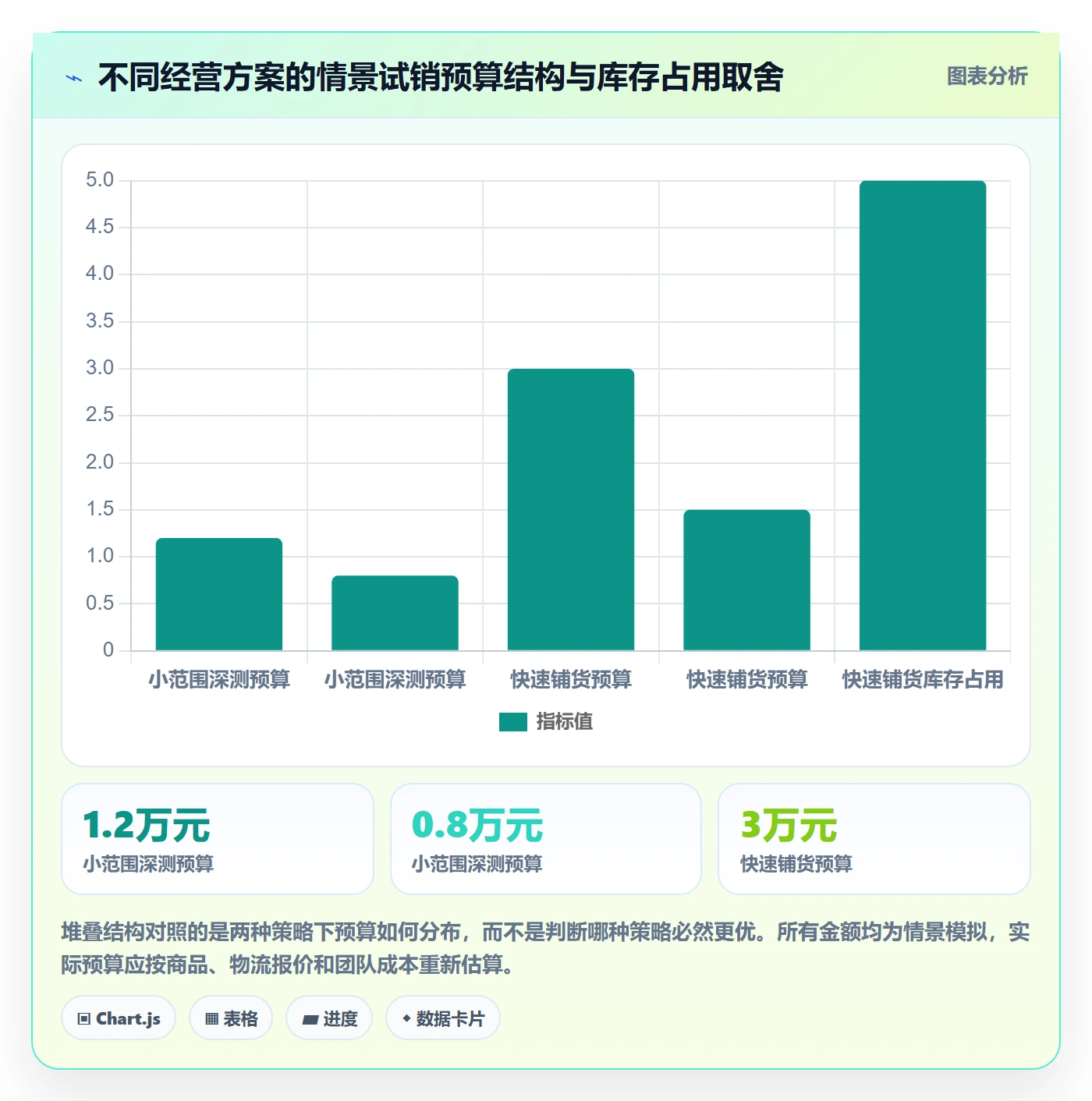Screen dimensions: 1092x1101
Task: Toggle the 指标值 legend color swatch
Action: pyautogui.click(x=512, y=722)
